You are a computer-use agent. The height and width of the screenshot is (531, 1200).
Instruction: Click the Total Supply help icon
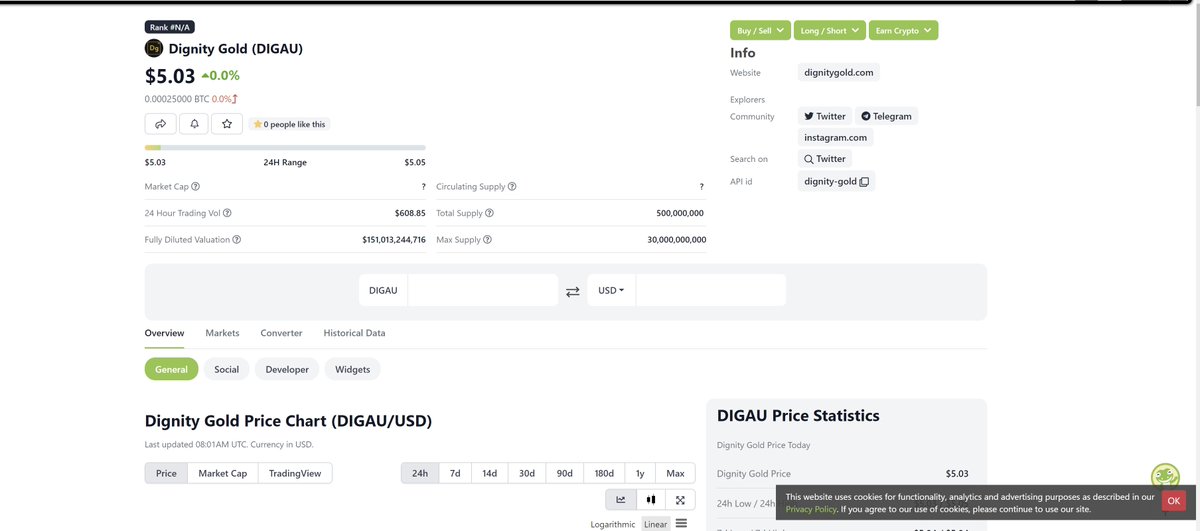tap(489, 213)
